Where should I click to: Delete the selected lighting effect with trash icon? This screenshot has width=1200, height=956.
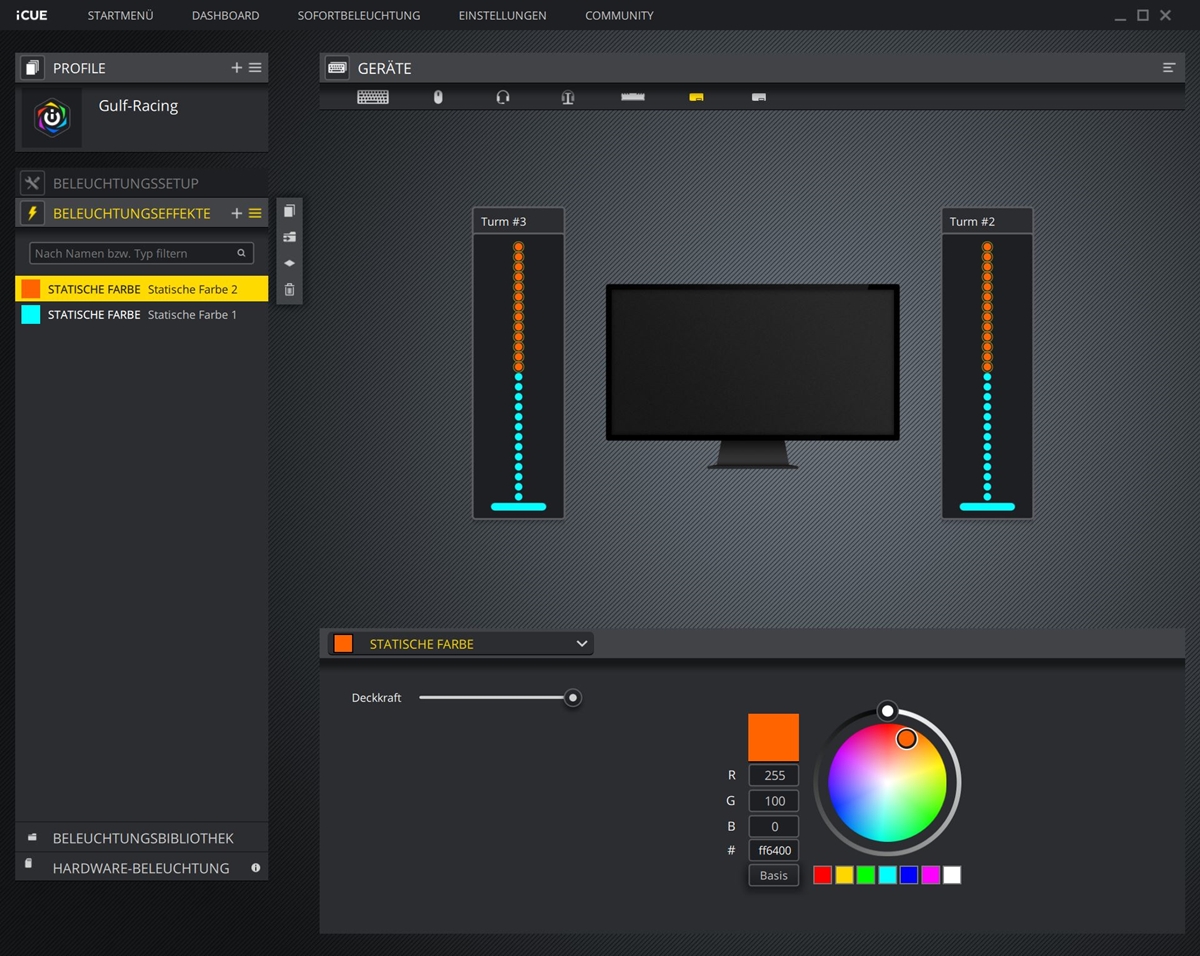(x=289, y=290)
